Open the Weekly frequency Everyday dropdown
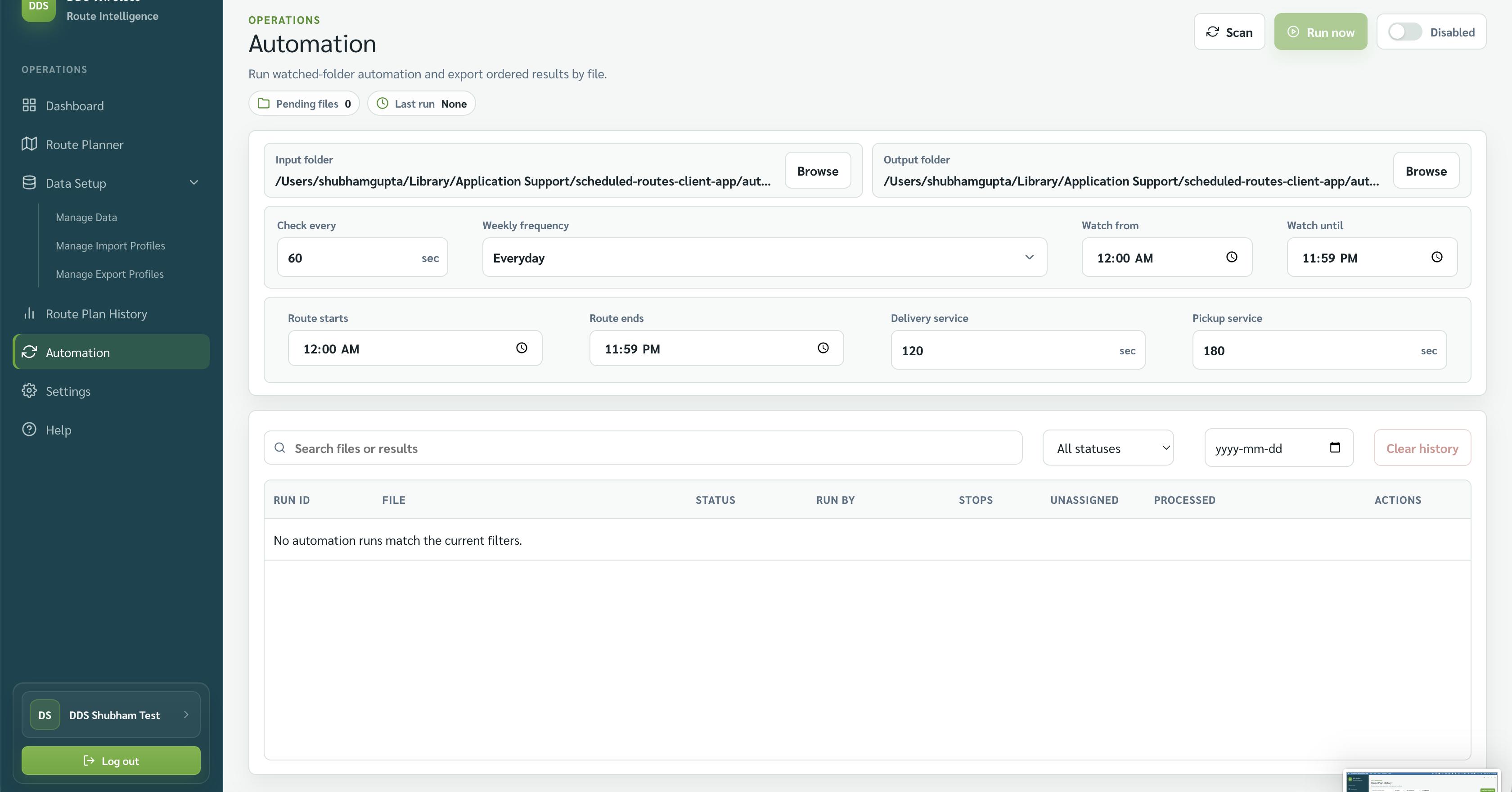This screenshot has width=1512, height=792. coord(764,257)
